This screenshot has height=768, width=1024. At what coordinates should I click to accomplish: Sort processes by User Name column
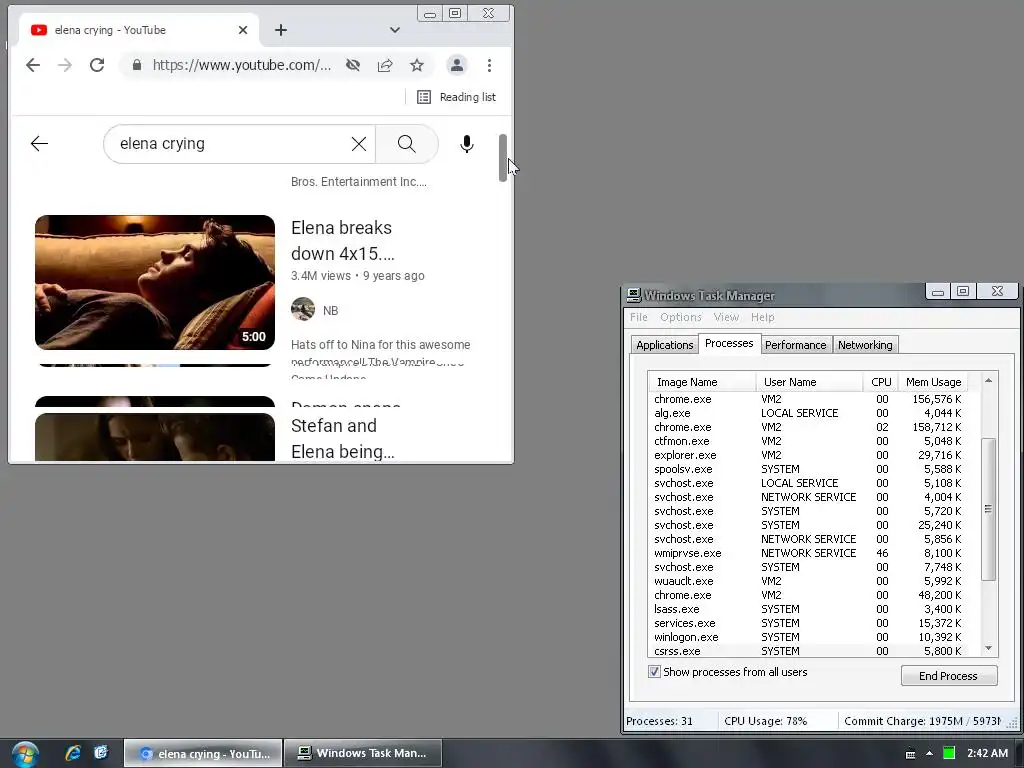(x=809, y=382)
